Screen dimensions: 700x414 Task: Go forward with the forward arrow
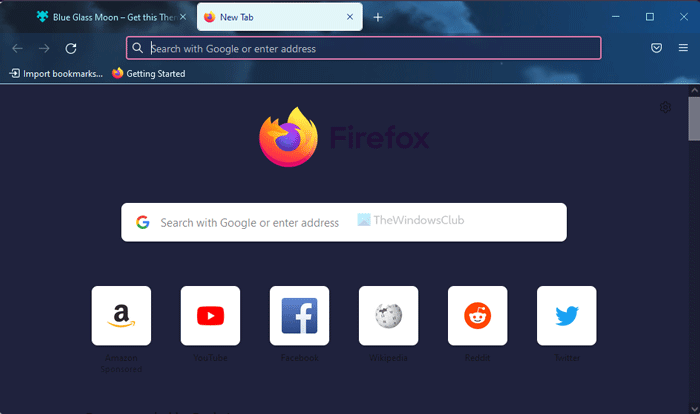[x=44, y=48]
